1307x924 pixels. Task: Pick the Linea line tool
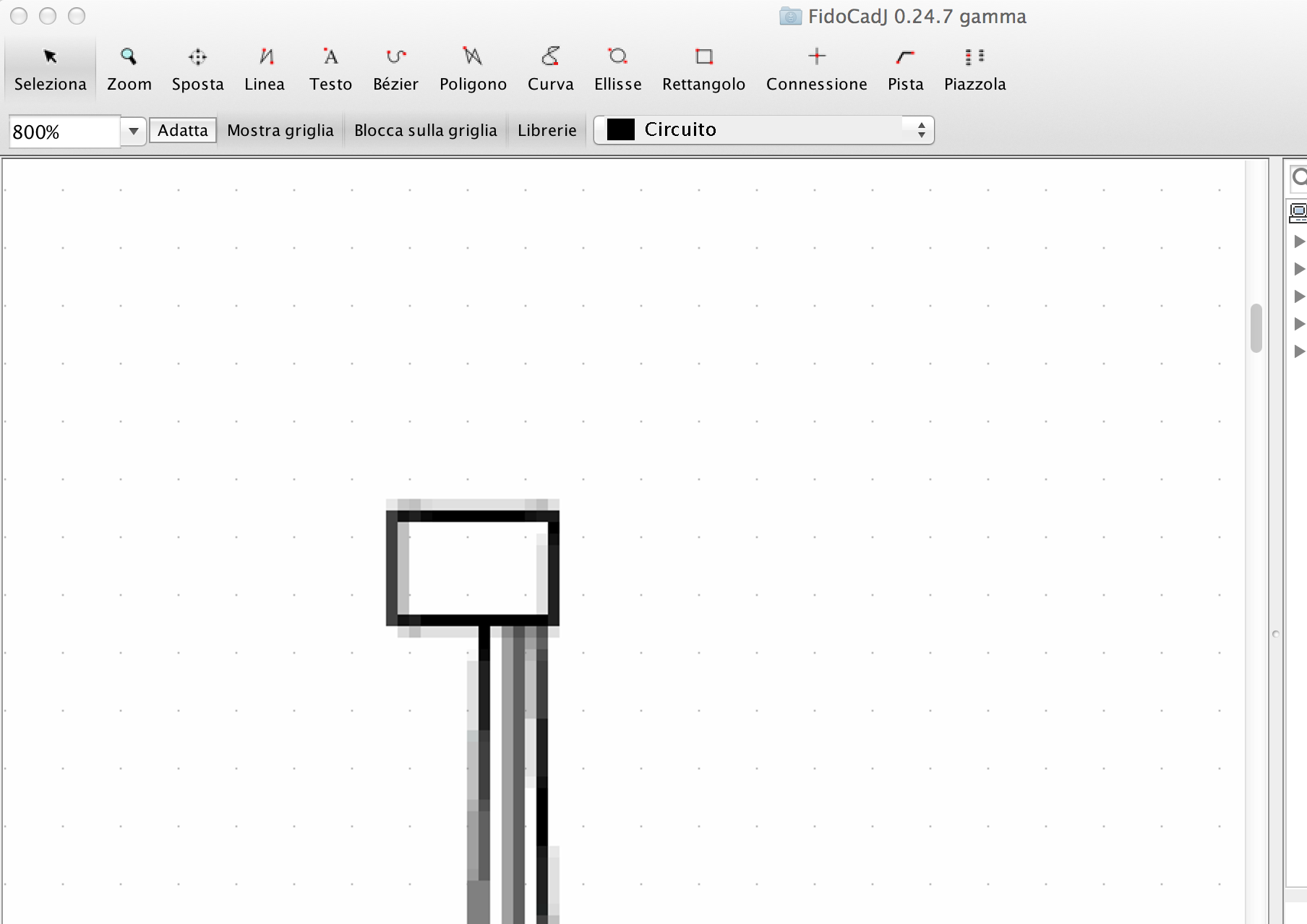pyautogui.click(x=265, y=69)
